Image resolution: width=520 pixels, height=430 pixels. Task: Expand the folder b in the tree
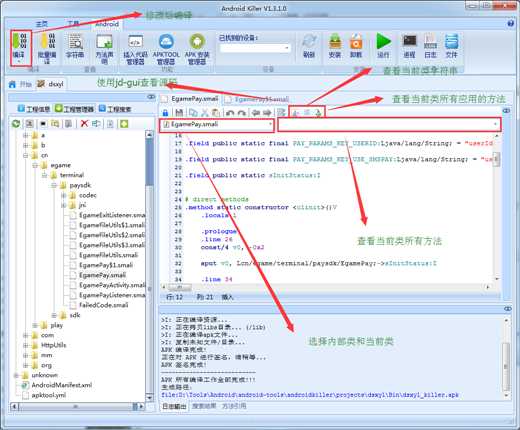[26, 145]
